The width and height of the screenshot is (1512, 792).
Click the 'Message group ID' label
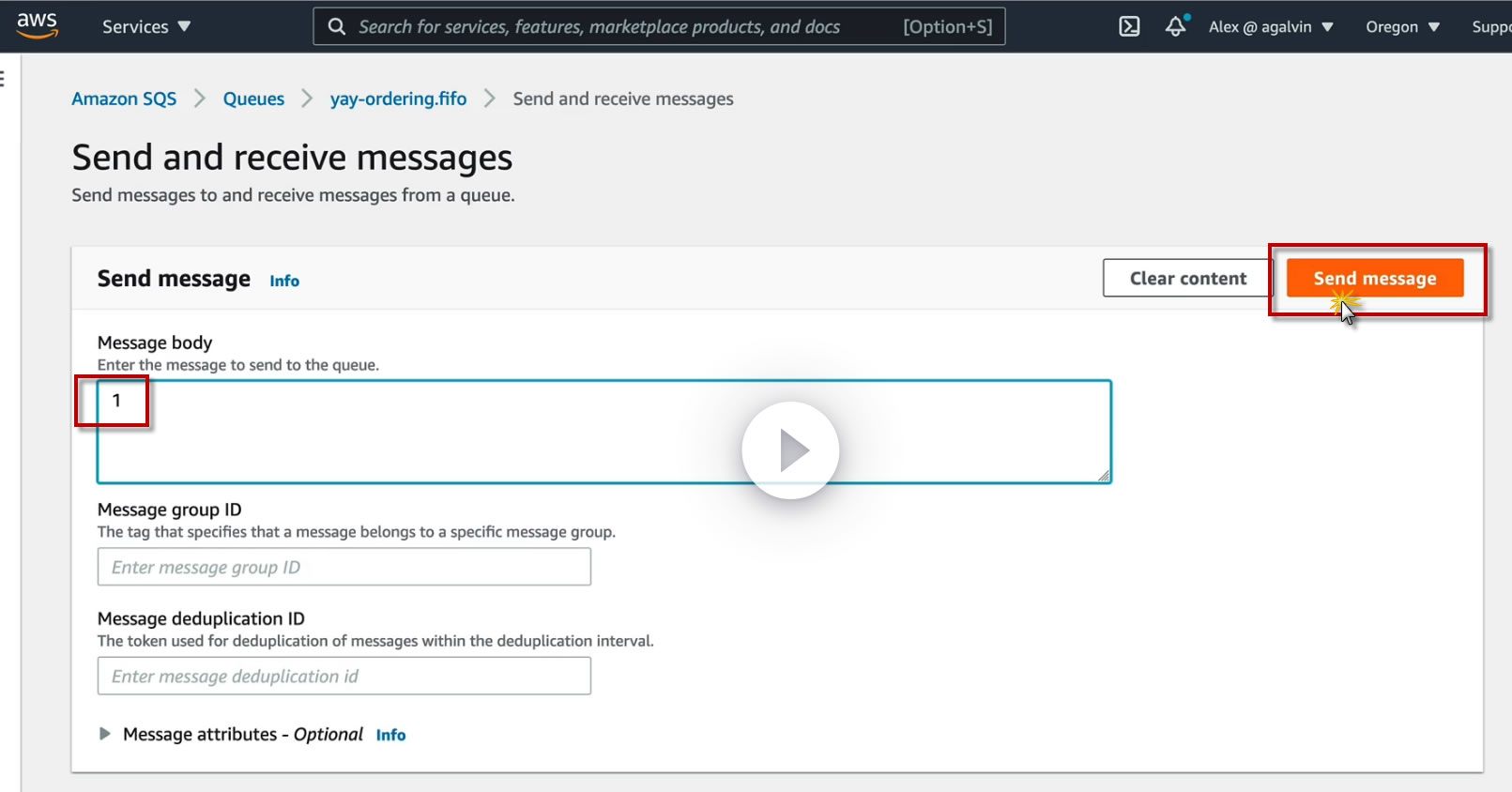(170, 510)
